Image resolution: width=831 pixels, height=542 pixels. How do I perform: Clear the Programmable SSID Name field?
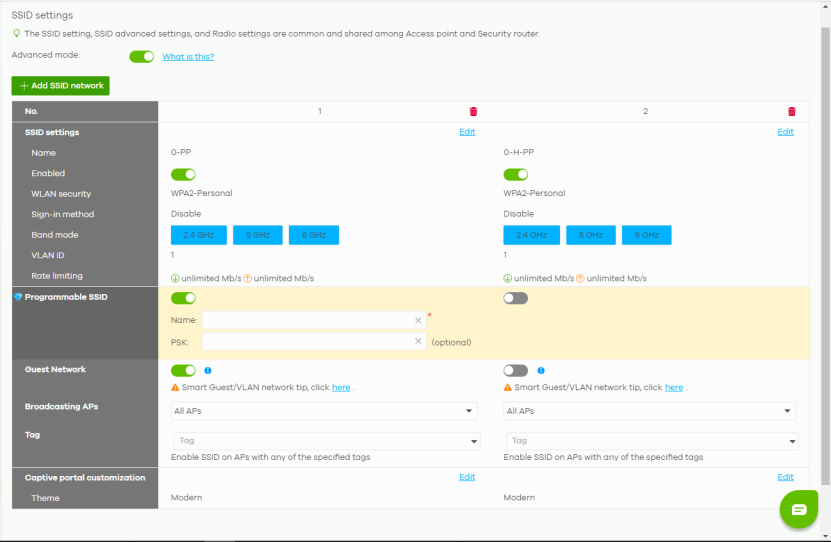[418, 320]
